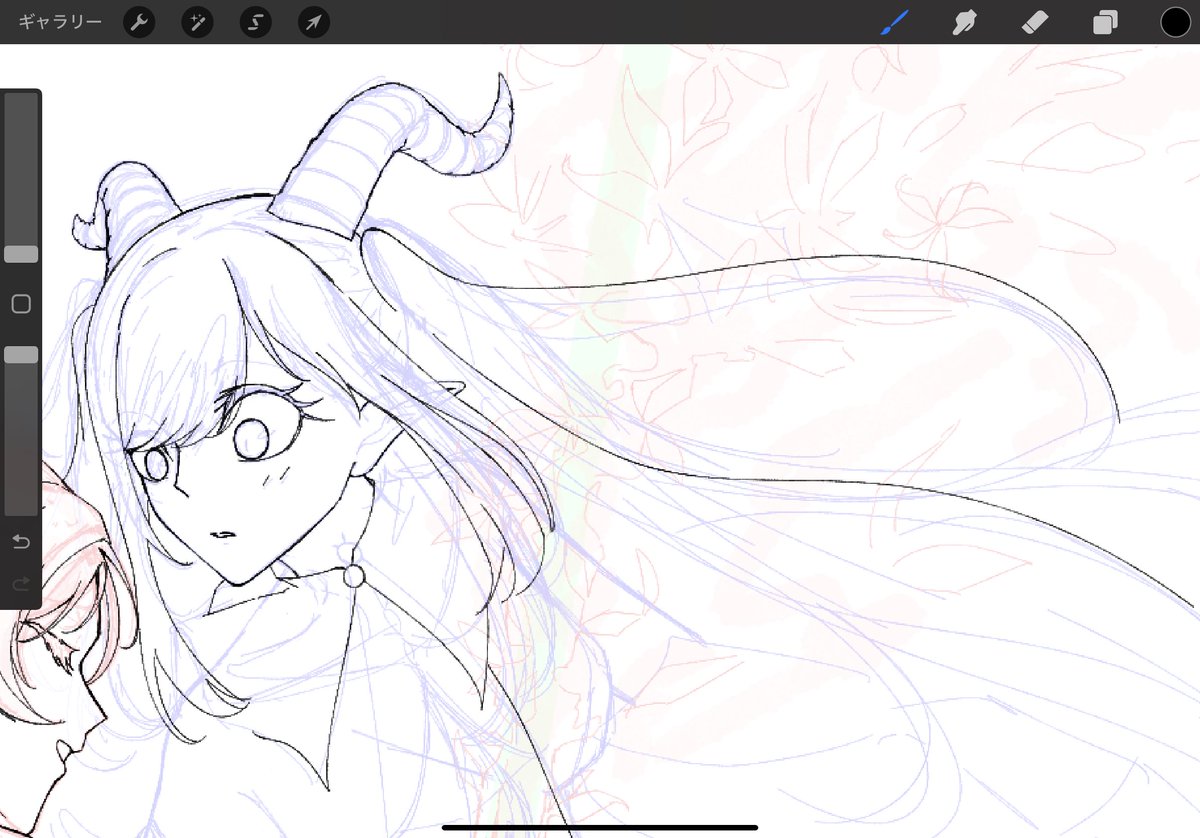Open the black color picker circle
Image resolution: width=1200 pixels, height=838 pixels.
[x=1175, y=22]
